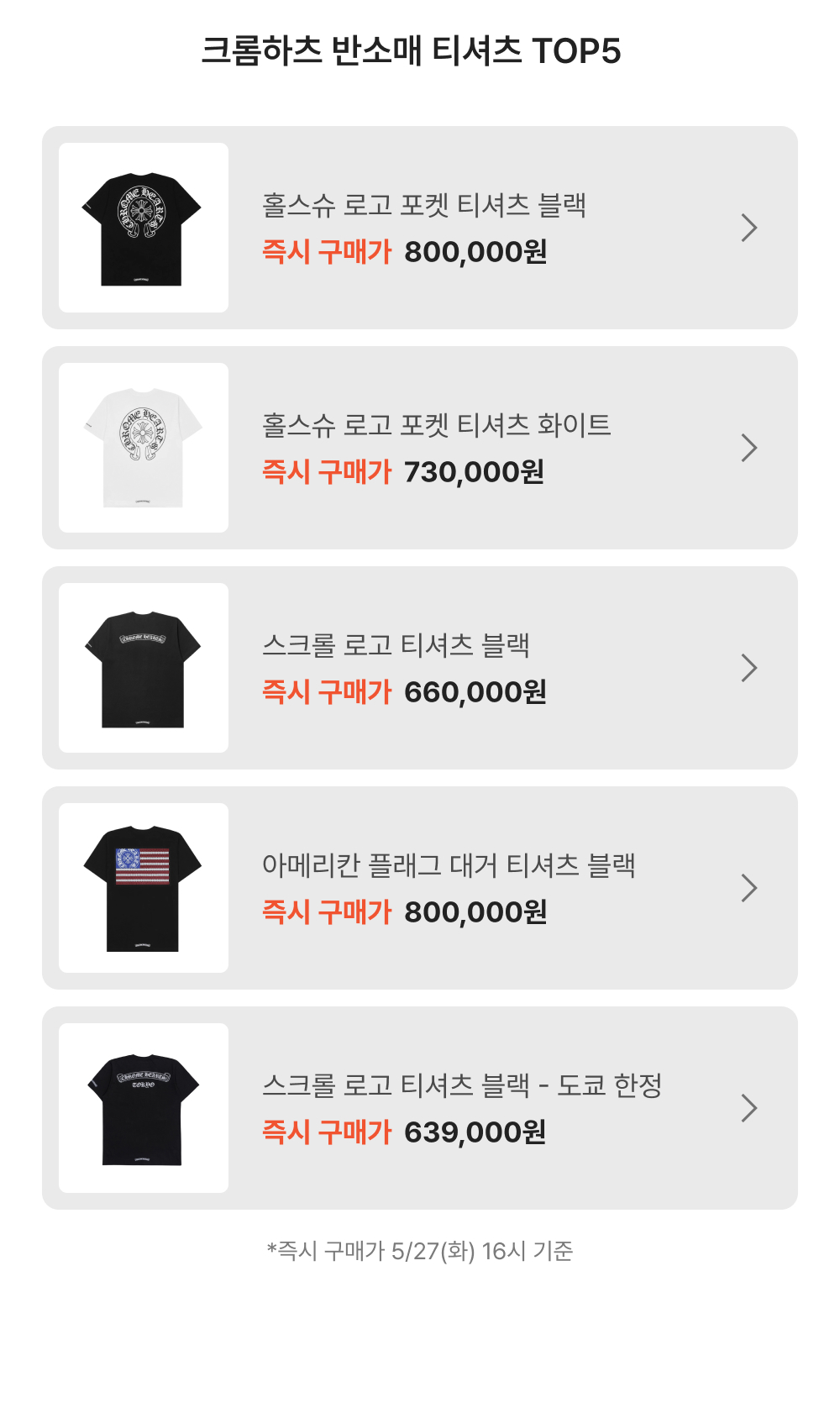Image resolution: width=840 pixels, height=1413 pixels.
Task: Select the 홀스슈 로고 포켓 티셔츠 화이트 title
Action: 436,425
